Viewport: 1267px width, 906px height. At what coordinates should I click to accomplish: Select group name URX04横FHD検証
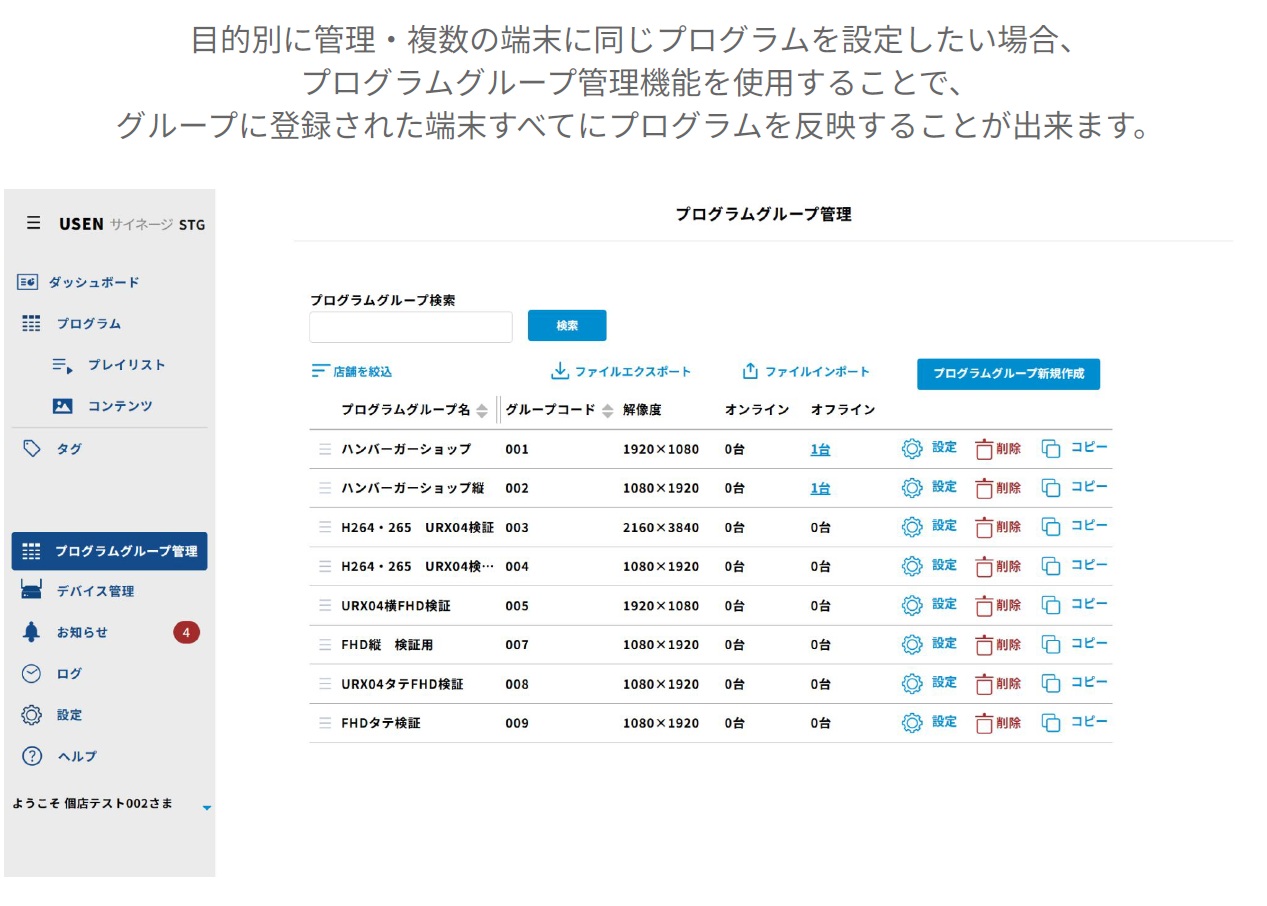click(x=396, y=606)
